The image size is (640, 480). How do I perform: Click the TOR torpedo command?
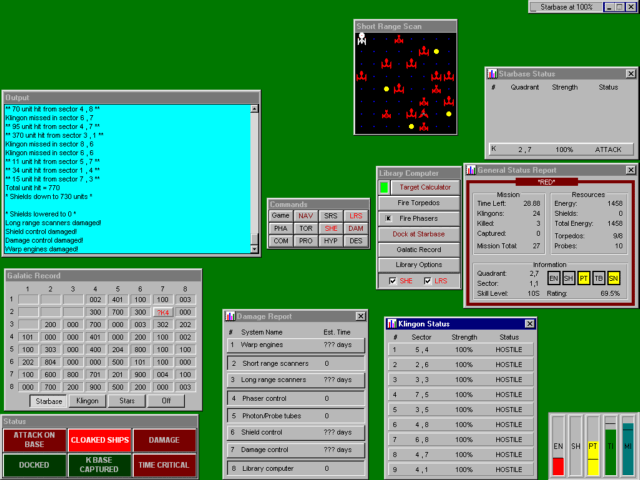click(305, 229)
